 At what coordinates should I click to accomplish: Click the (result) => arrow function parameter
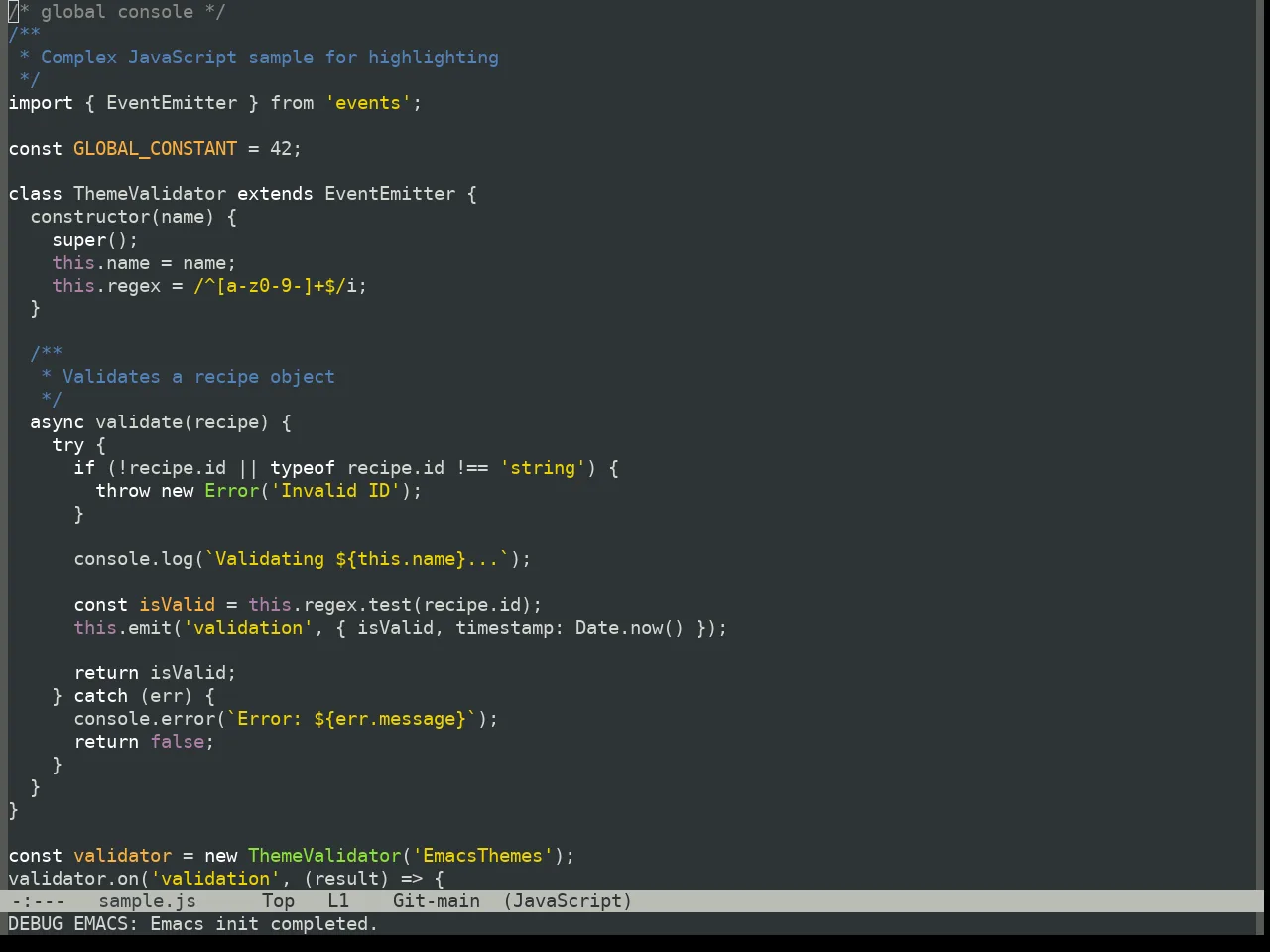coord(363,879)
